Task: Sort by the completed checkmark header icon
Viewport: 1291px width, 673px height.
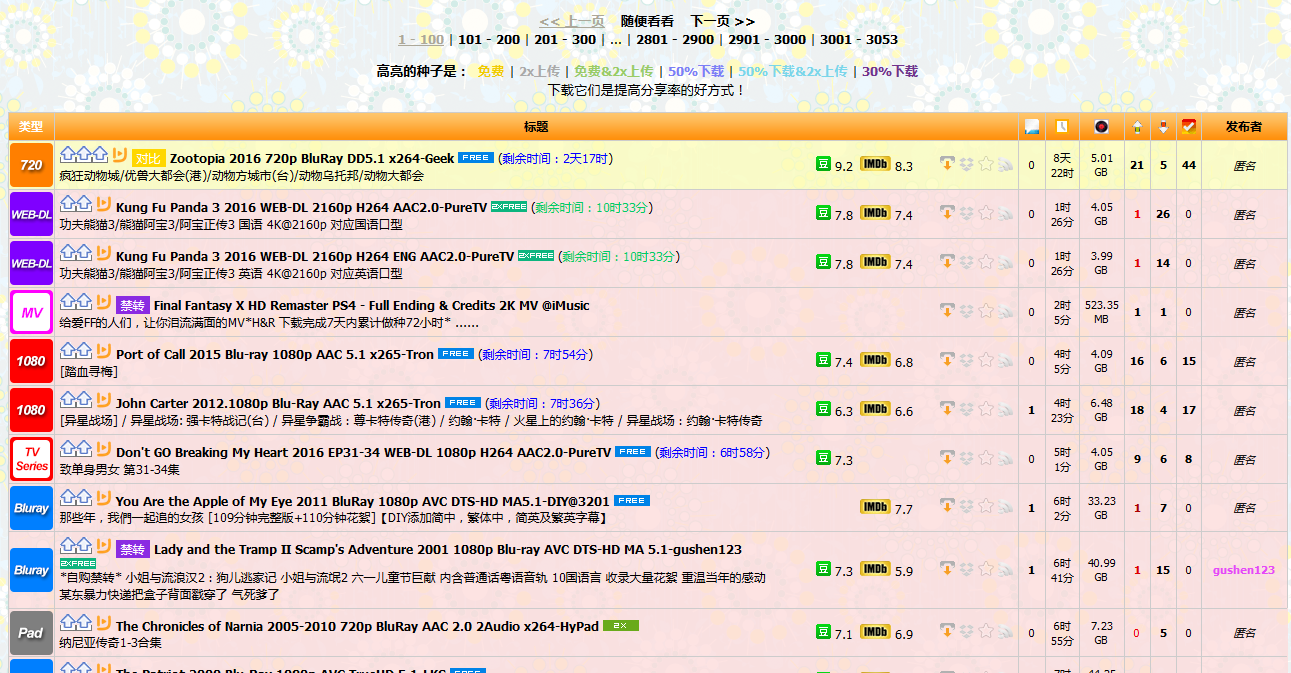Action: coord(1189,127)
